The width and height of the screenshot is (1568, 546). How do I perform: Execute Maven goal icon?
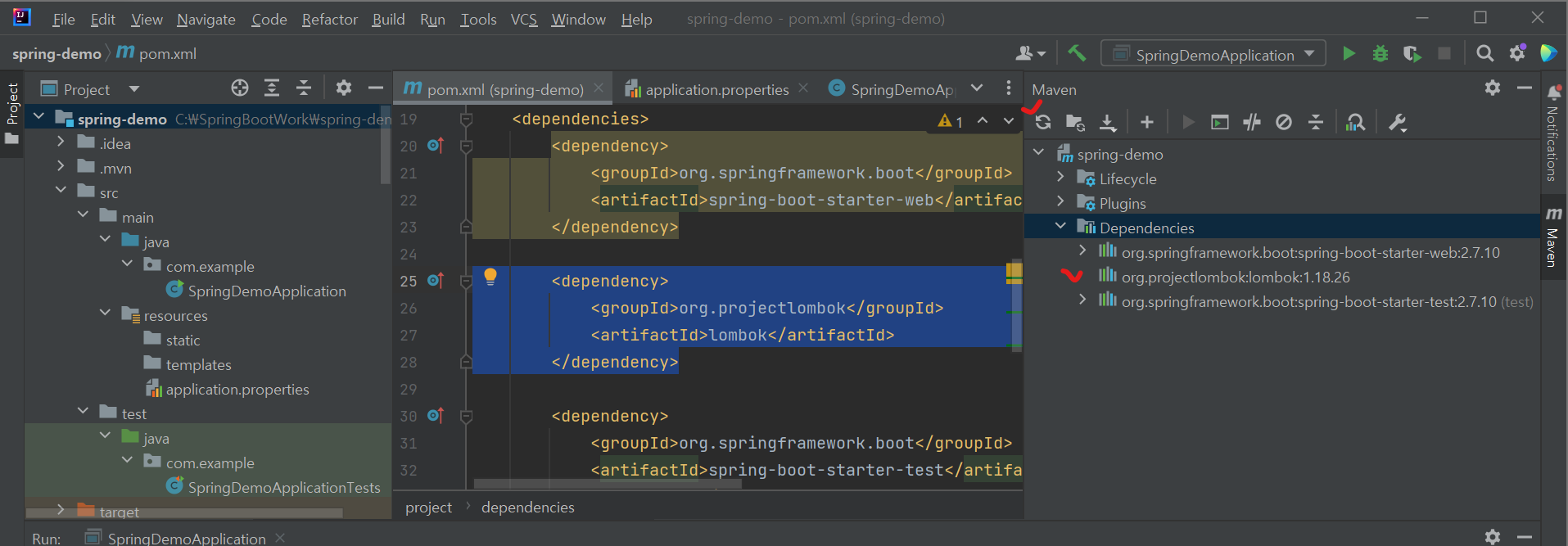pyautogui.click(x=1220, y=123)
